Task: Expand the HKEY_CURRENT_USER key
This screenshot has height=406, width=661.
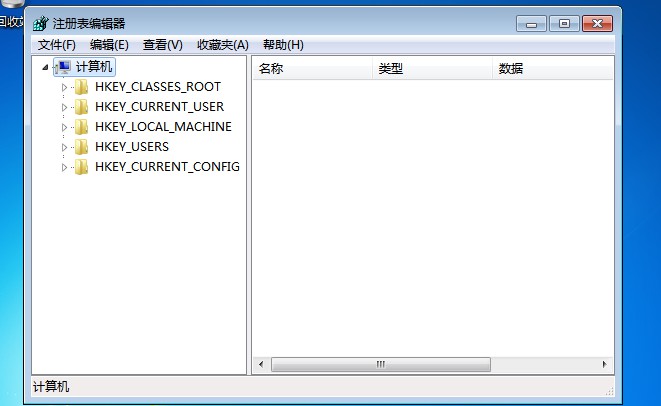Action: click(64, 107)
